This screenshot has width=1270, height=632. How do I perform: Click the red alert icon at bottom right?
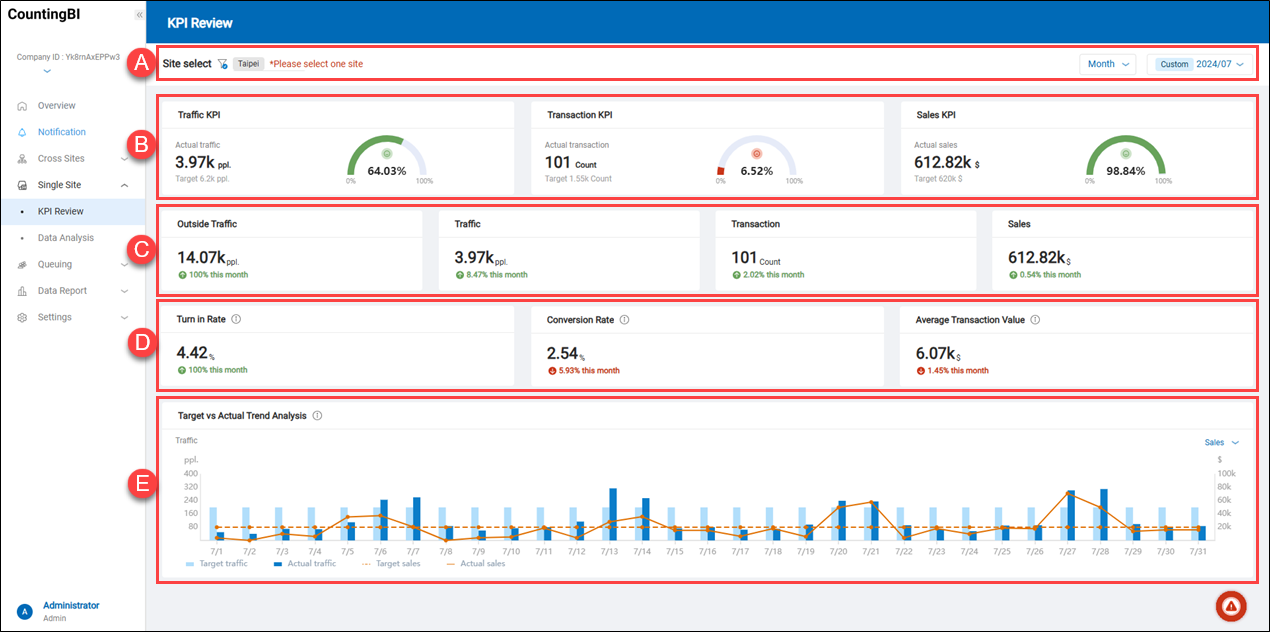pos(1230,605)
